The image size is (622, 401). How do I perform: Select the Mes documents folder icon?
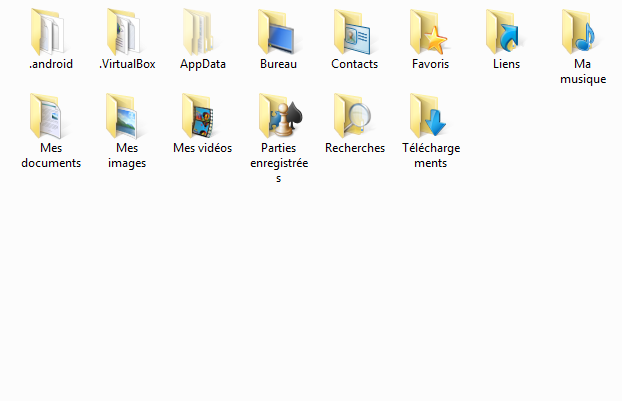pos(47,116)
